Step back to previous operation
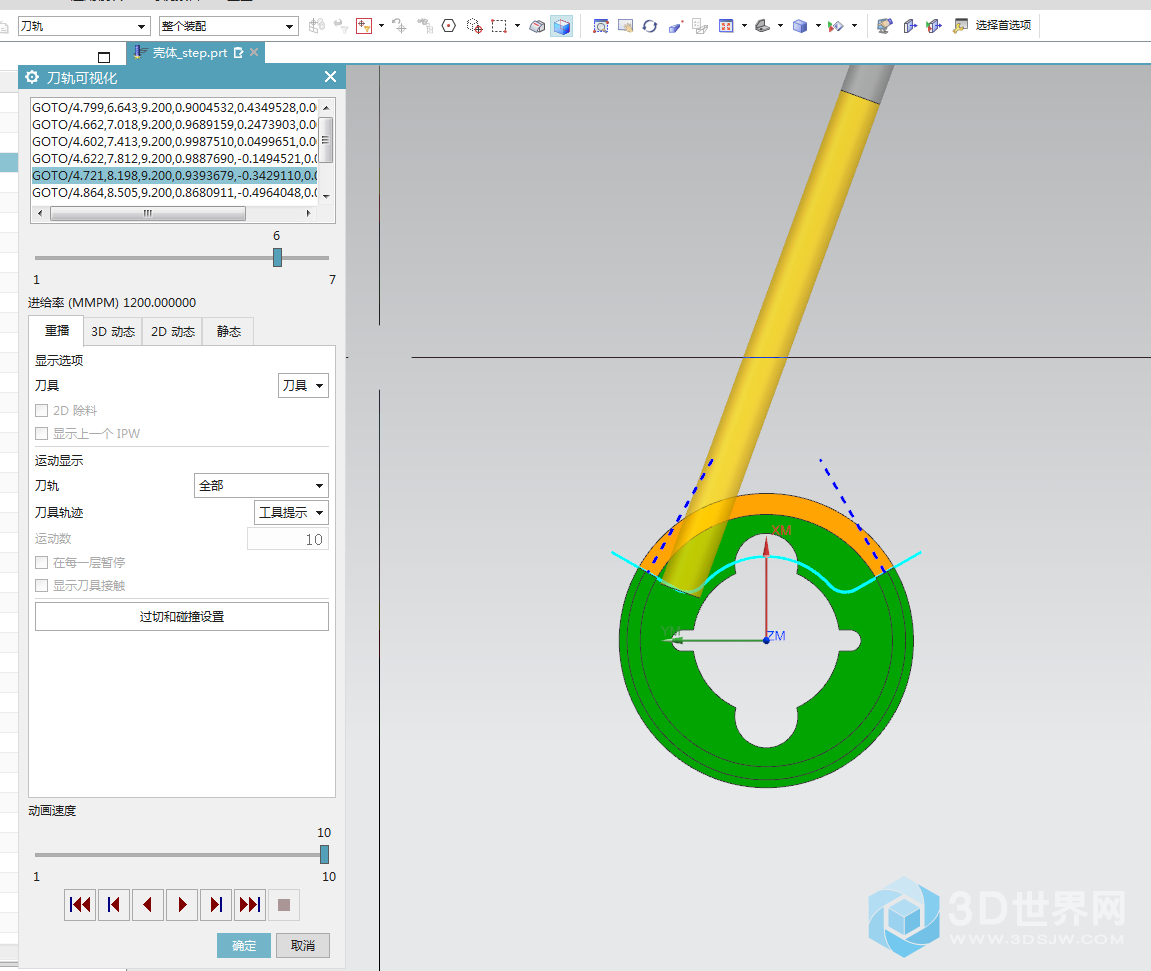Viewport: 1151px width, 971px height. [x=114, y=905]
